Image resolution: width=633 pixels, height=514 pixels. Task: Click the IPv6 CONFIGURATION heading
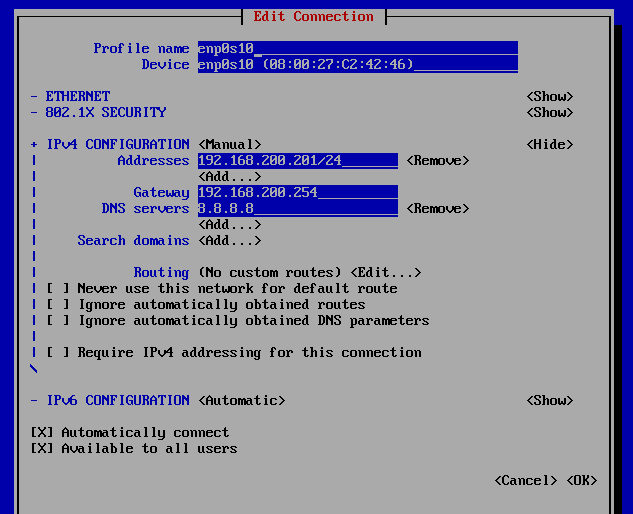point(118,401)
